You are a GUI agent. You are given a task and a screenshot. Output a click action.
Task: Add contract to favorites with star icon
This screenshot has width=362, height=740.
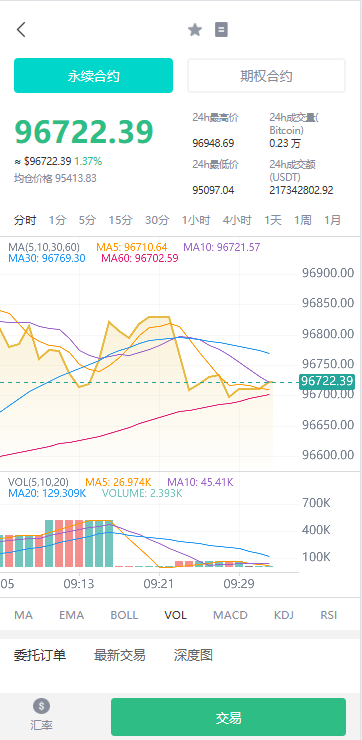(194, 30)
